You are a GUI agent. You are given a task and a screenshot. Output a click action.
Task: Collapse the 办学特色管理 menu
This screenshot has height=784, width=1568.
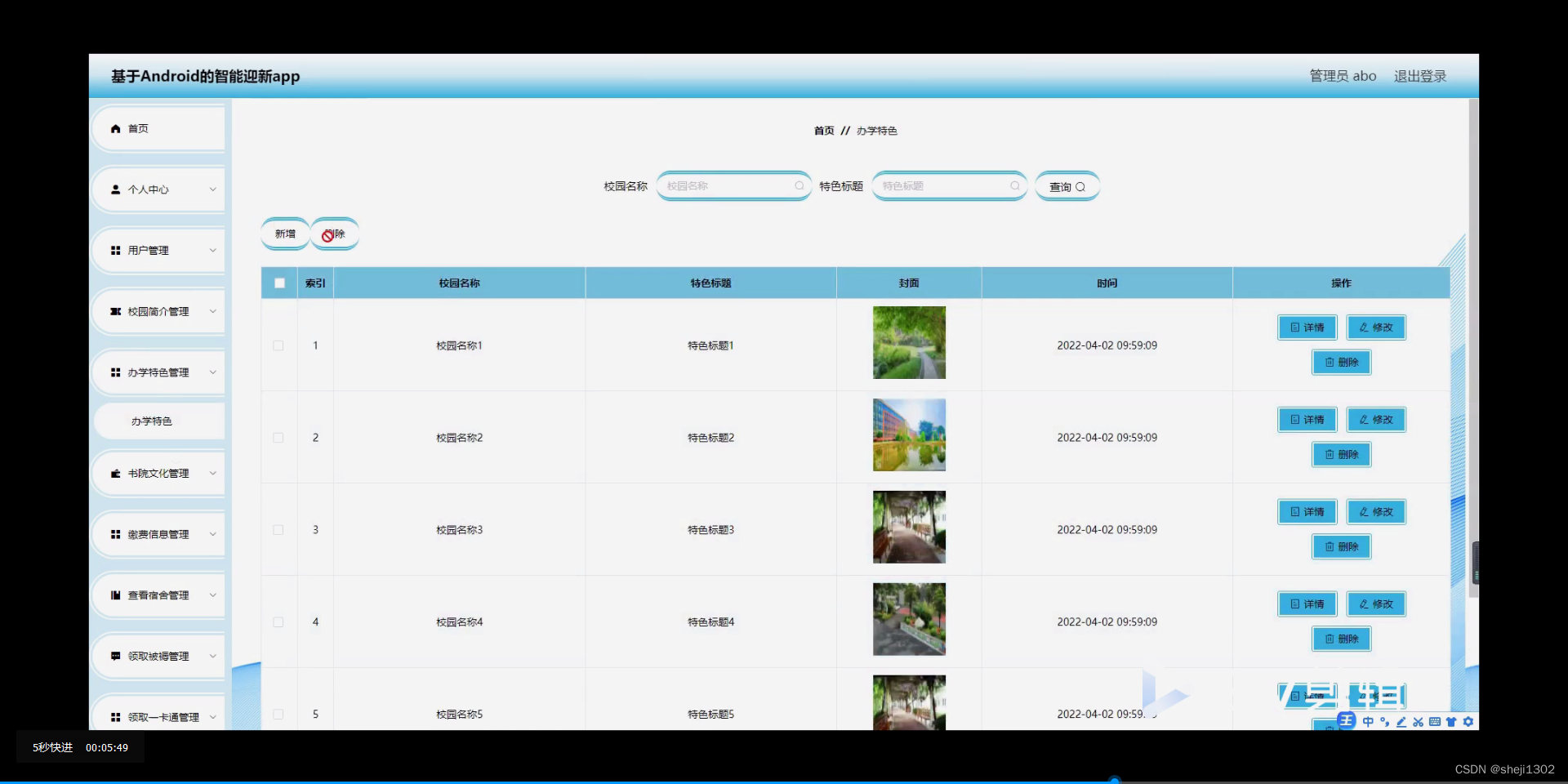pyautogui.click(x=158, y=372)
